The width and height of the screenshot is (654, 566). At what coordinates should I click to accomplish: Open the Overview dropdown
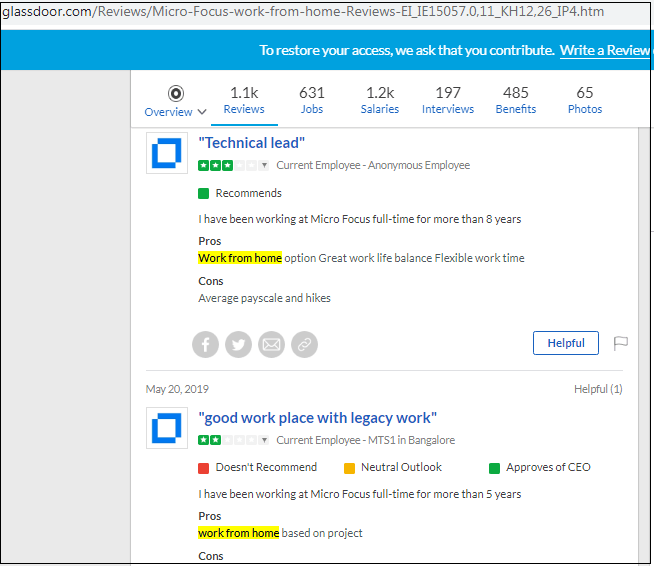175,112
